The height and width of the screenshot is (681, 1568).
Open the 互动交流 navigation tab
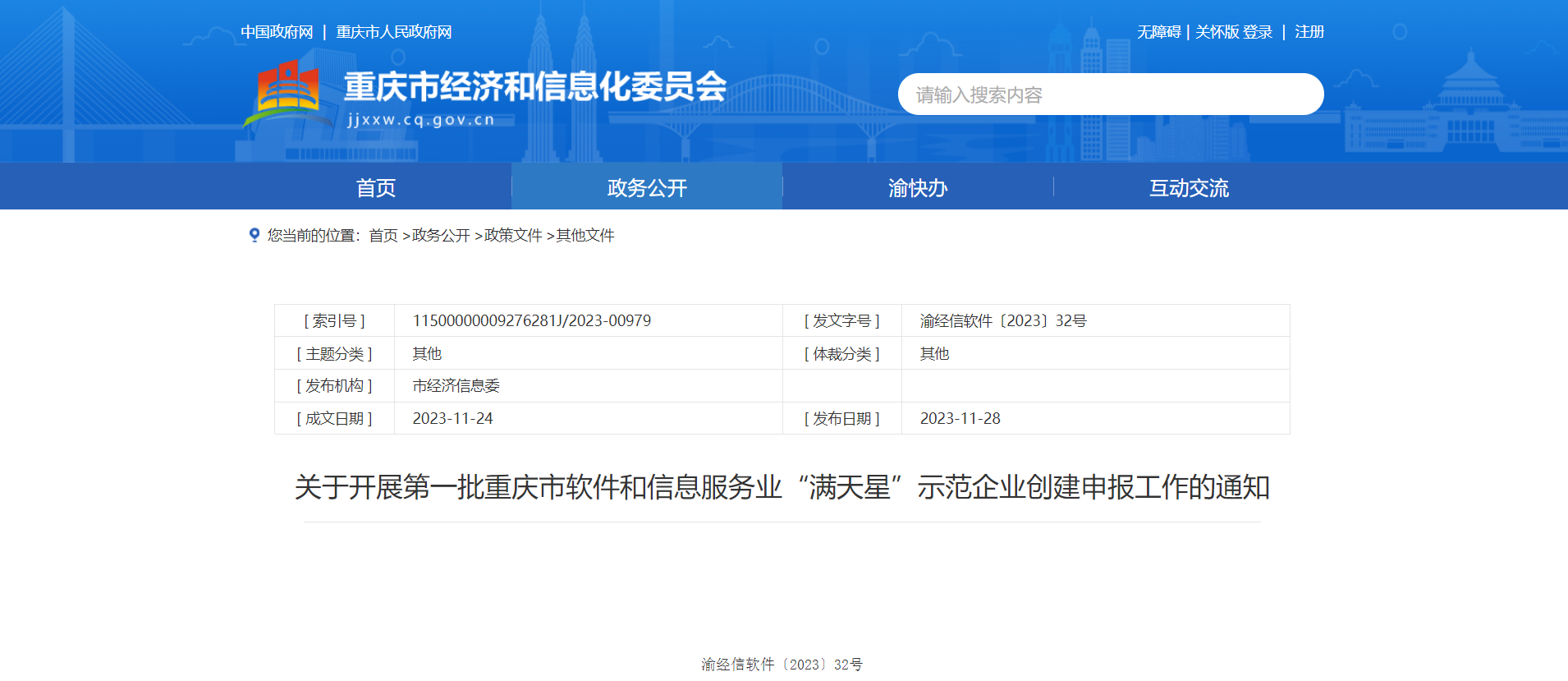(1189, 187)
